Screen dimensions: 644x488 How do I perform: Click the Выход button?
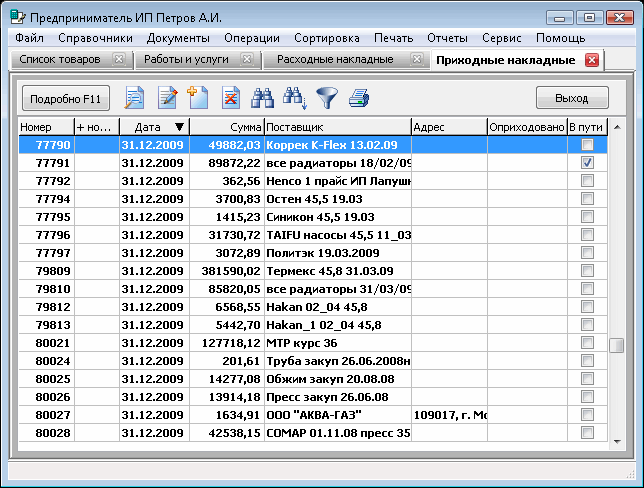[572, 98]
